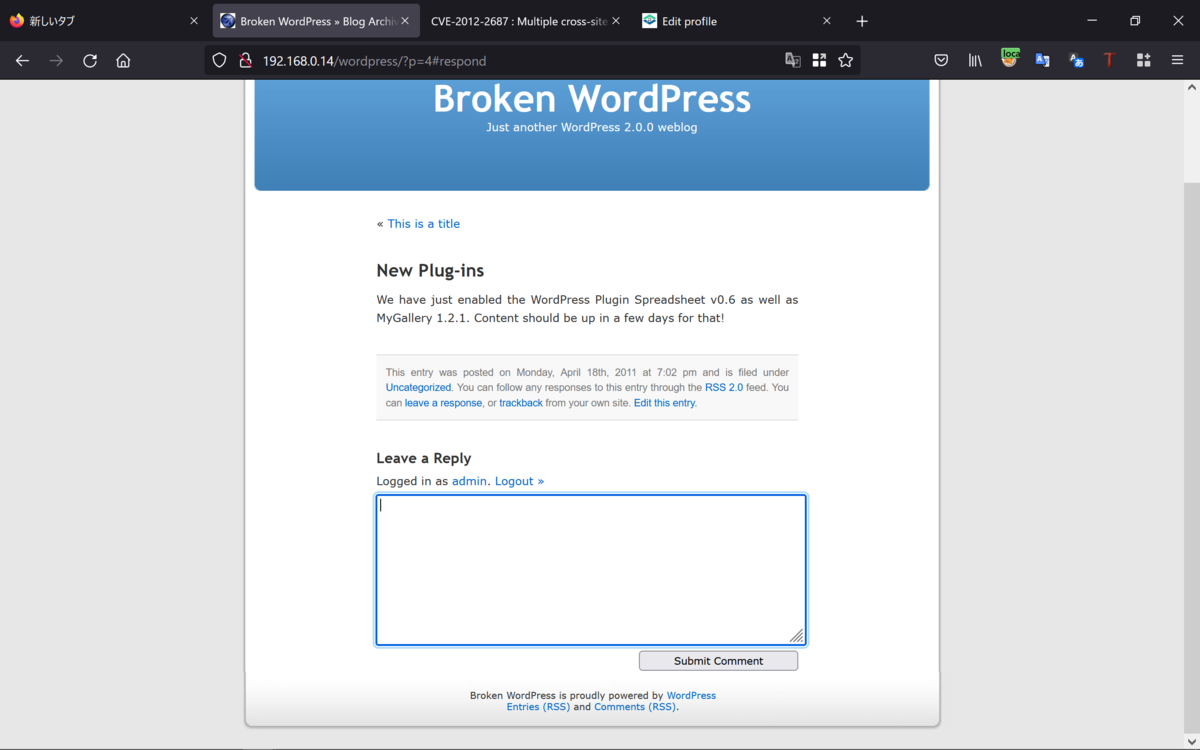
Task: Open the RSS 2.0 feed link
Action: (724, 388)
